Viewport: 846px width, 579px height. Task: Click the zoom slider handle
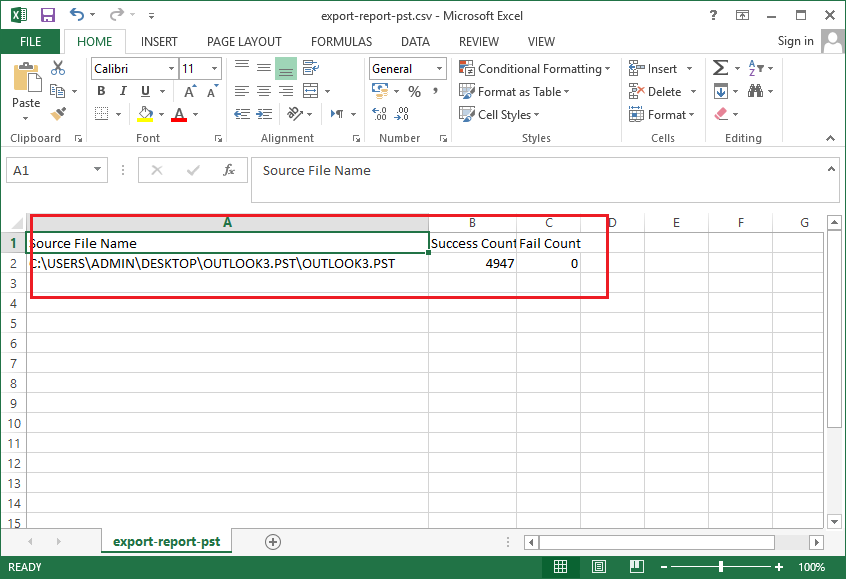(x=721, y=567)
